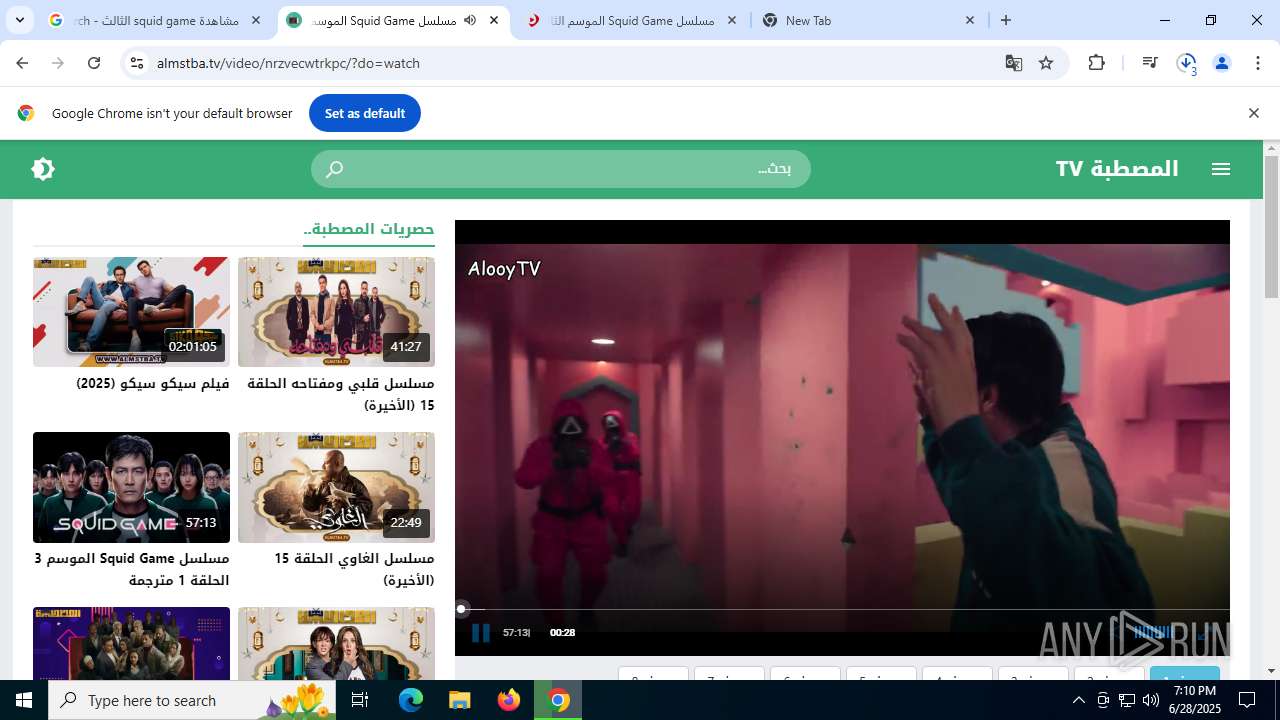Launch Firefox from taskbar
This screenshot has height=720, width=1280.
(509, 700)
